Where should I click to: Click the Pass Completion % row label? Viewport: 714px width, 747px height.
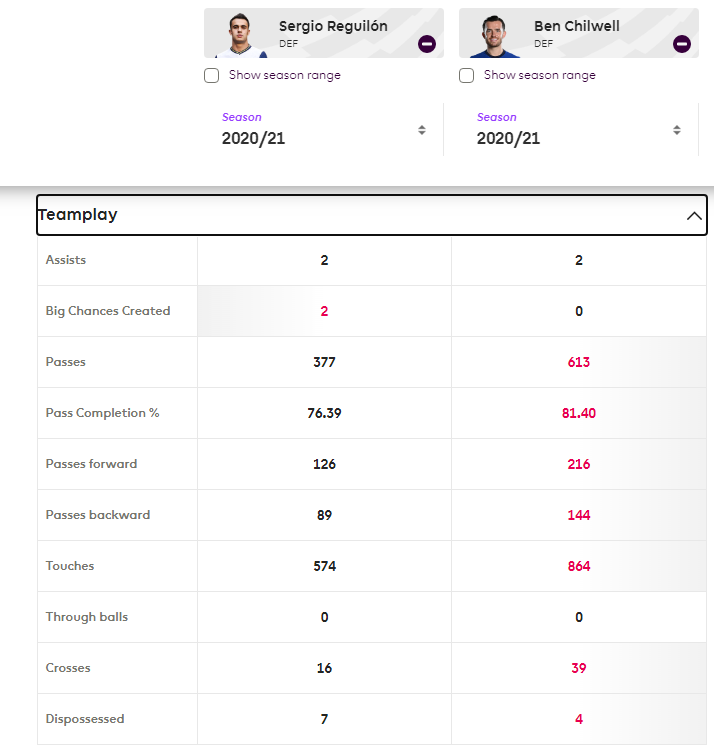click(x=102, y=413)
